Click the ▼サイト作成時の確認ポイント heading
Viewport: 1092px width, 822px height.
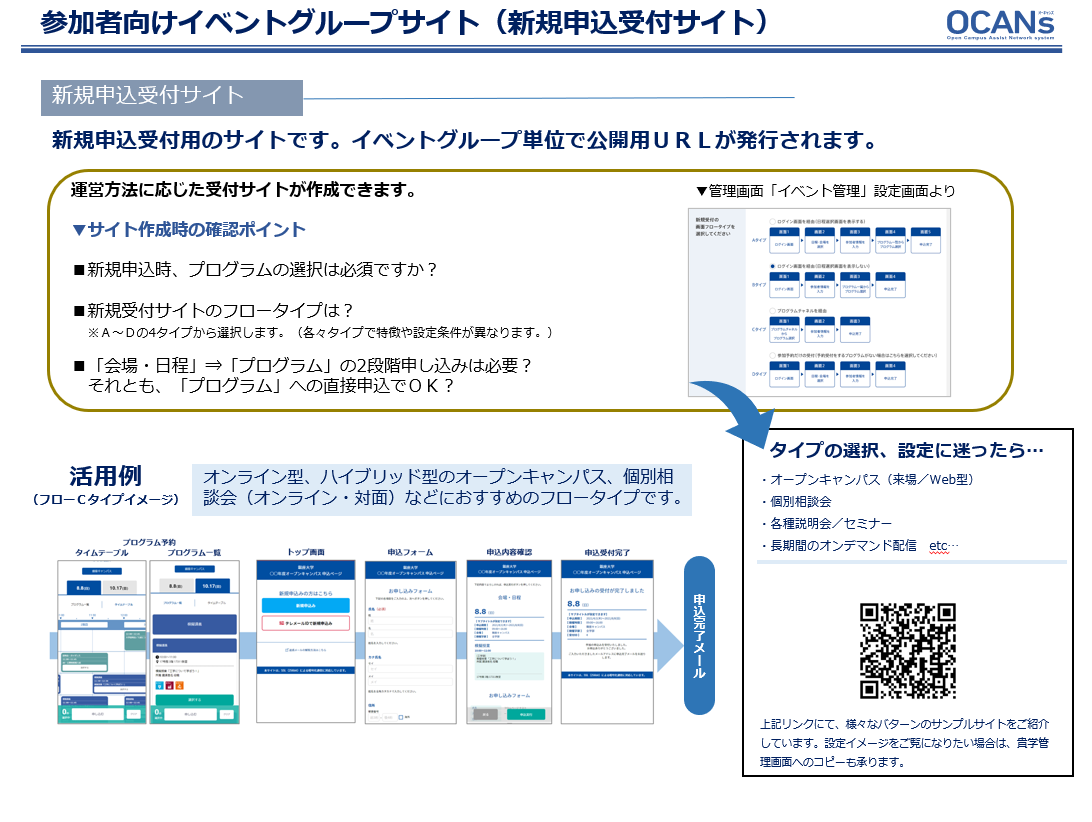coord(189,229)
